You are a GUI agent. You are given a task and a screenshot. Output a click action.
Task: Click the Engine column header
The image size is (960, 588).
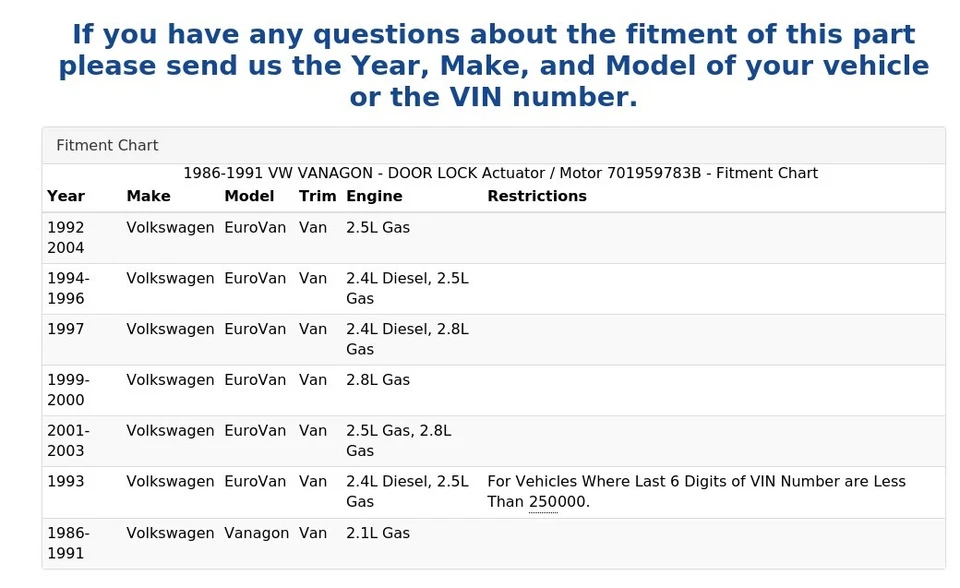click(374, 196)
